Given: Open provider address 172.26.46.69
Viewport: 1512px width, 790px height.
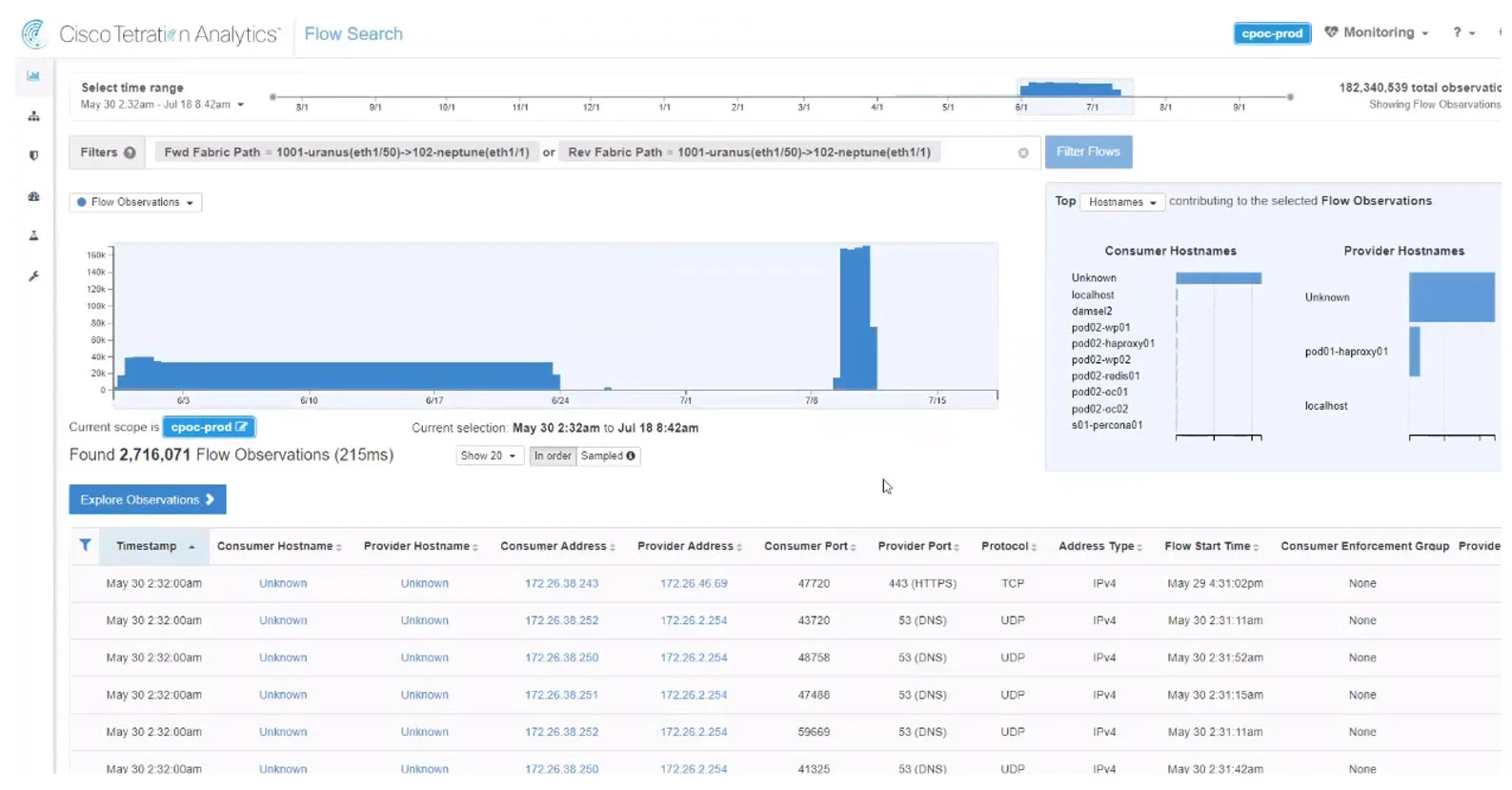Looking at the screenshot, I should 694,583.
